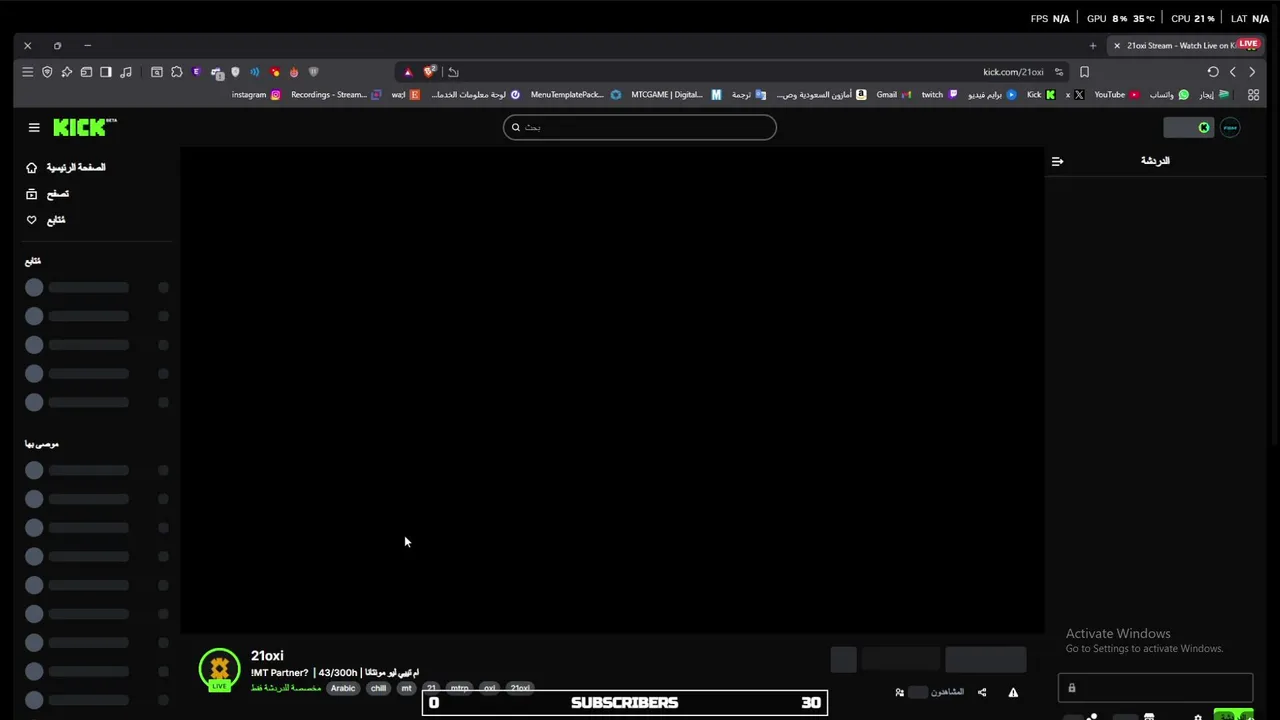Click the viewers (المشاهدون) icon
This screenshot has width=1280, height=720.
coord(900,692)
